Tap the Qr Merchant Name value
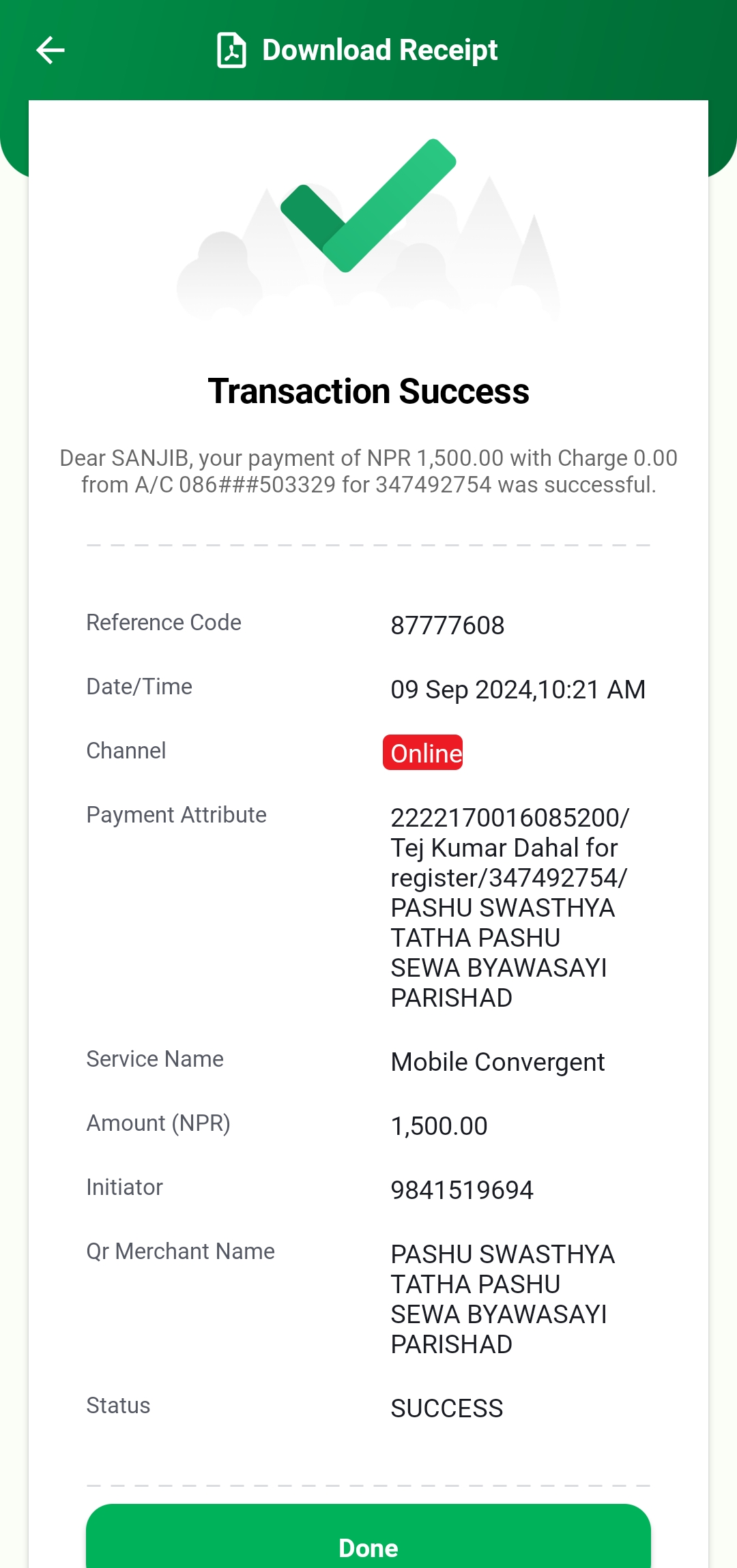The width and height of the screenshot is (737, 1568). [x=503, y=1299]
